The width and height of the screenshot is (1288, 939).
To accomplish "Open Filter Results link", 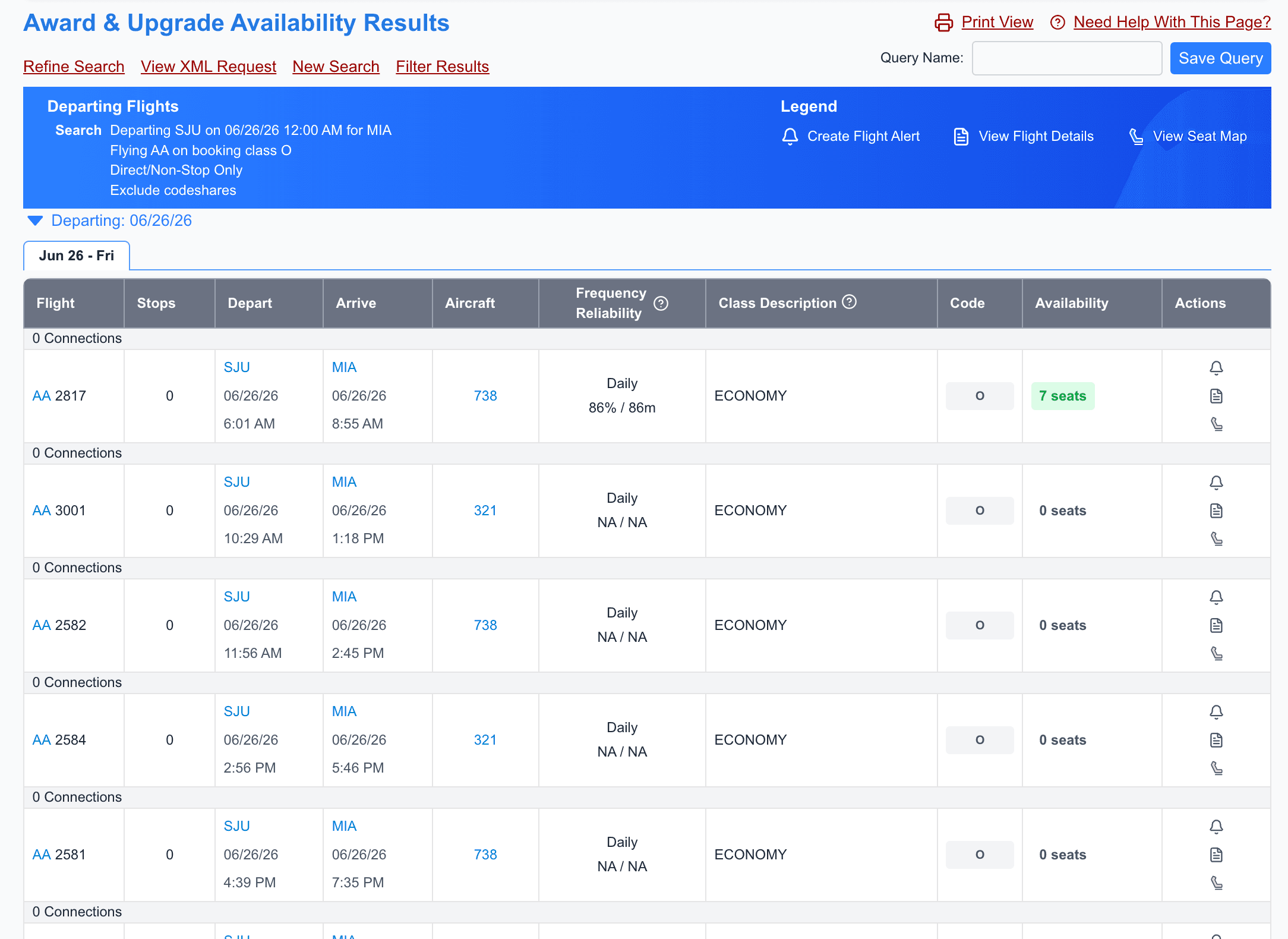I will [443, 67].
